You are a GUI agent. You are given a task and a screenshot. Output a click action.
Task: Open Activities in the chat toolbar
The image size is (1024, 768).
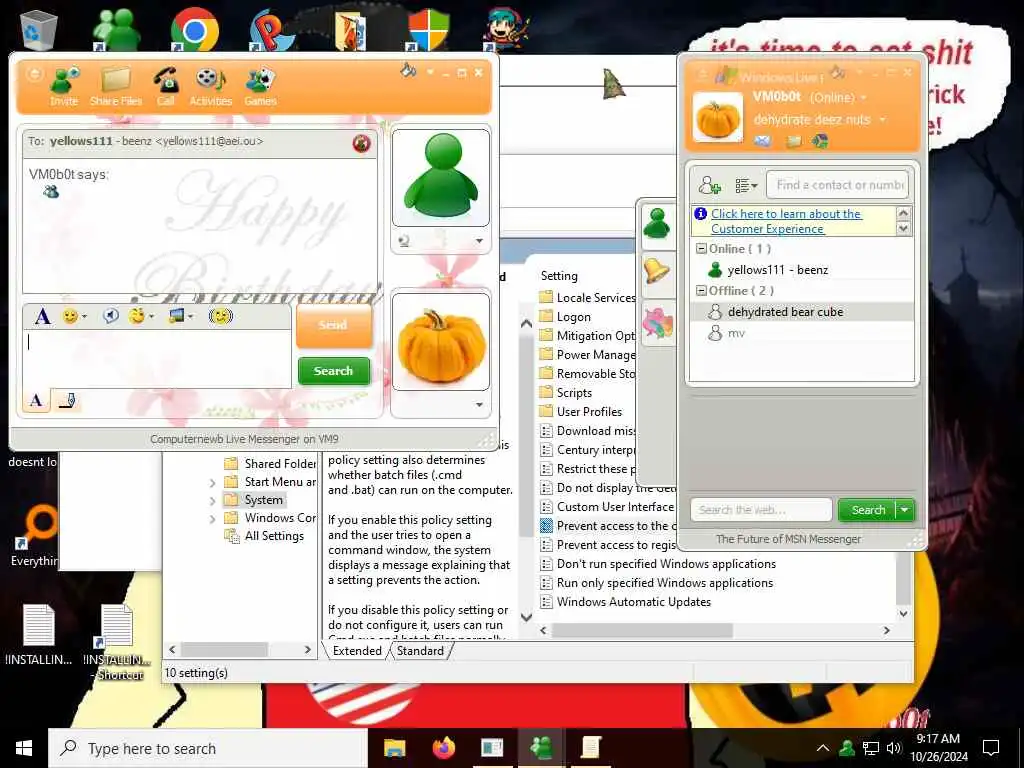coord(210,87)
